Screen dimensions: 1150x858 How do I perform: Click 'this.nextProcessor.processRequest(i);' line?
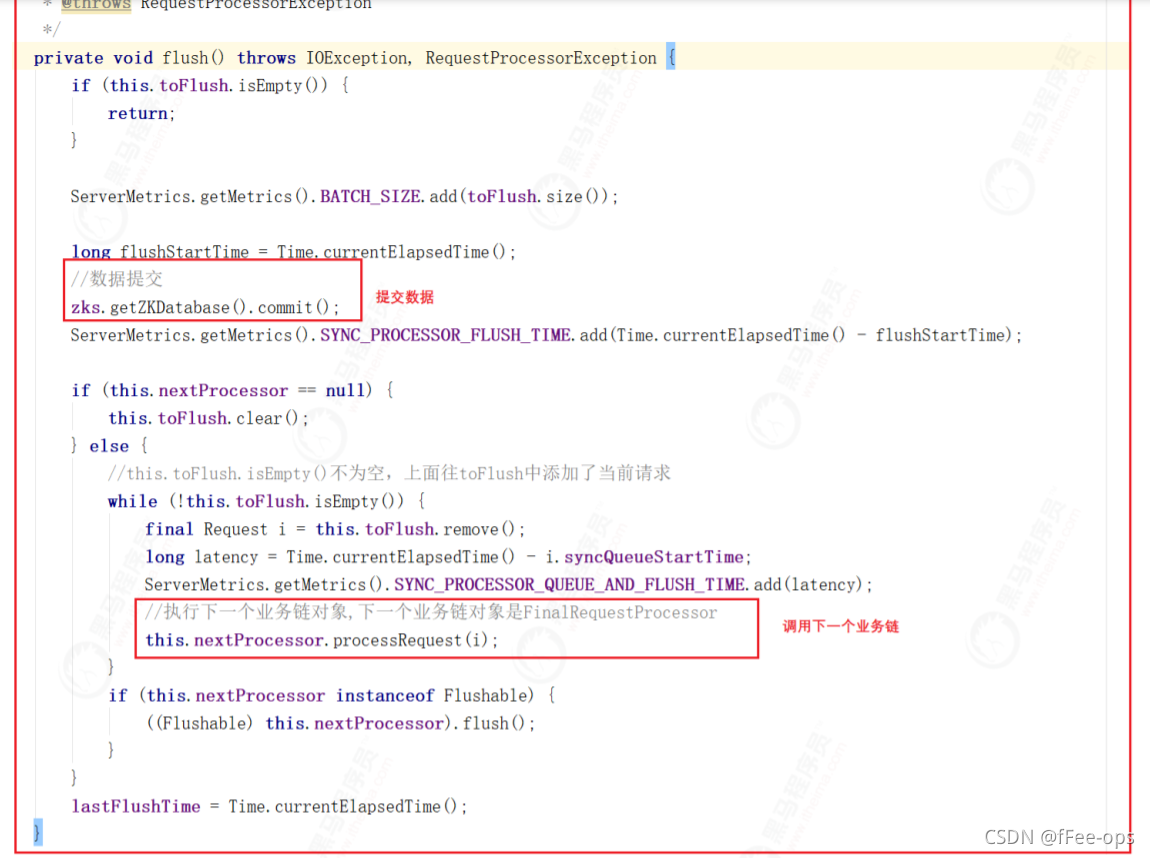click(x=321, y=640)
